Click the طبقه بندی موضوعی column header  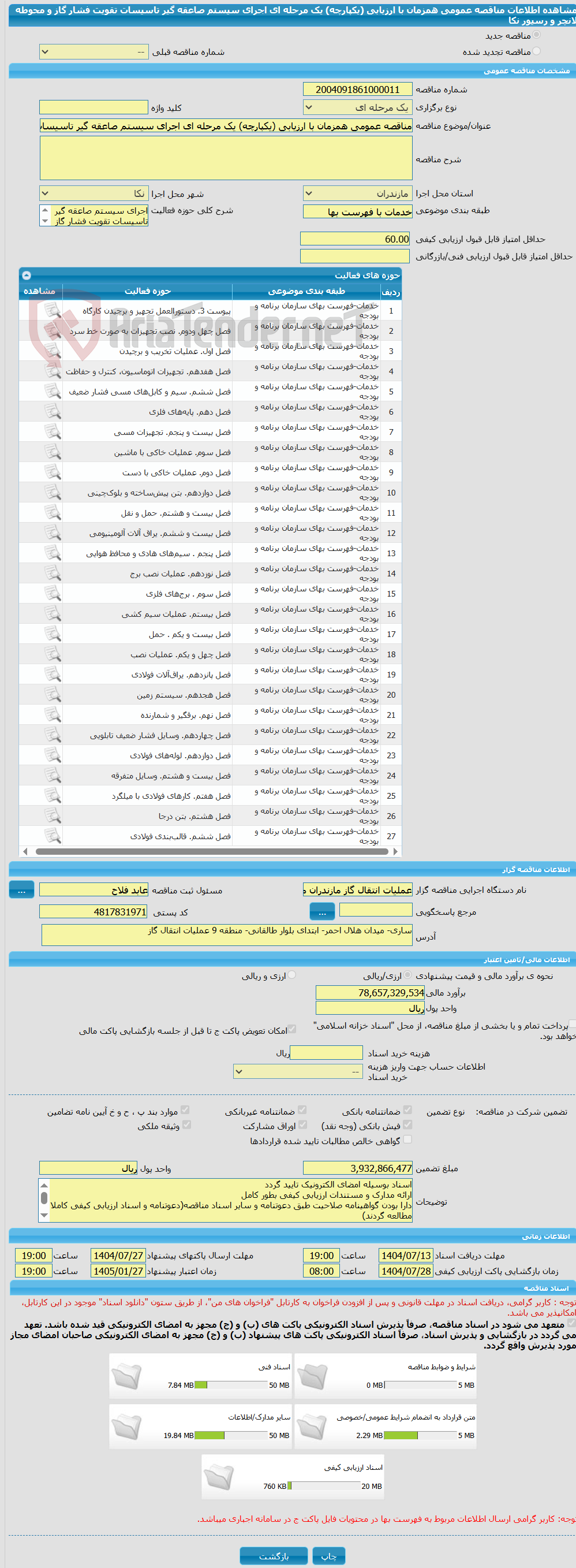[x=306, y=292]
